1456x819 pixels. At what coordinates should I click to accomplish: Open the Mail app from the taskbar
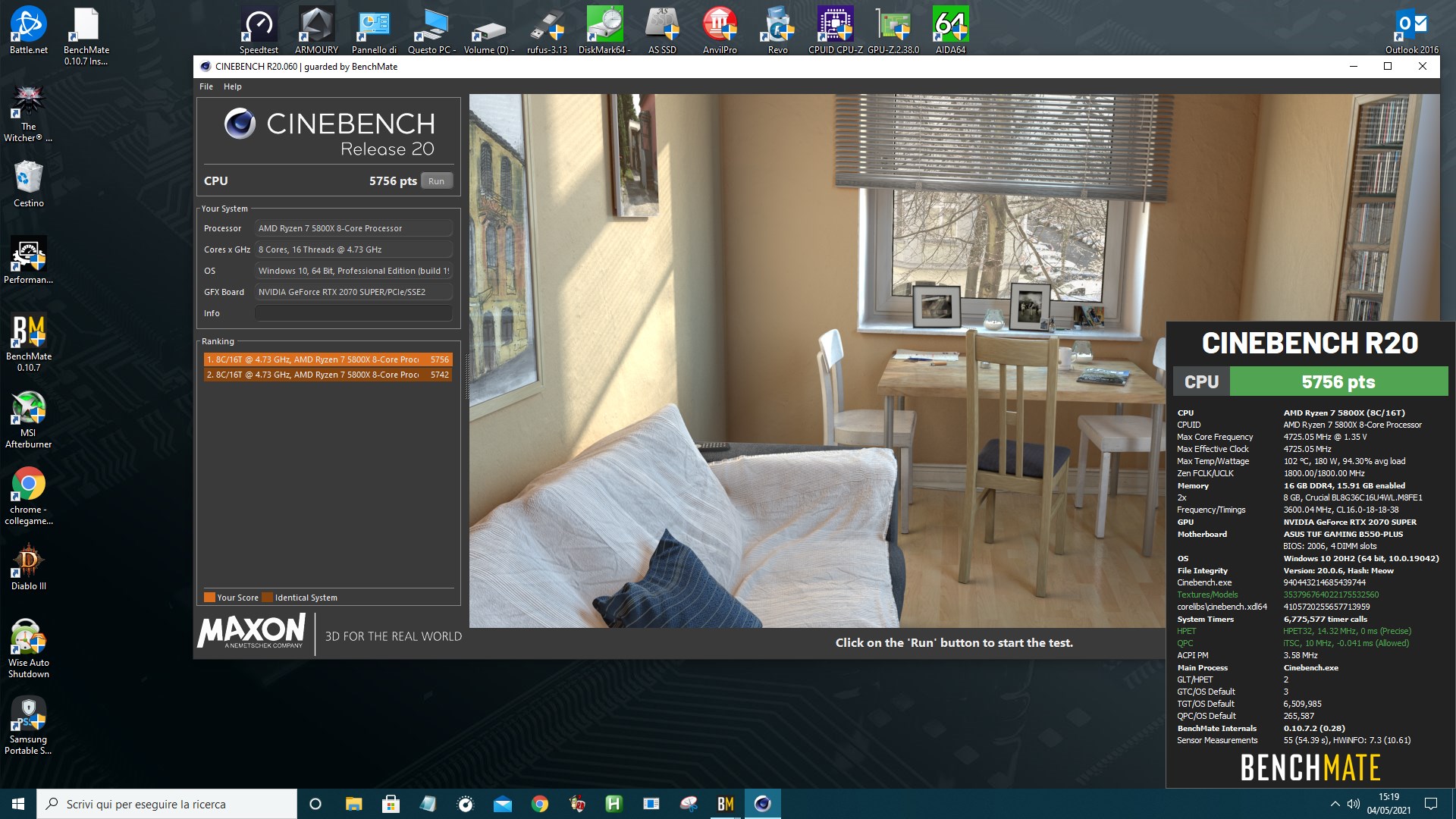(x=502, y=804)
